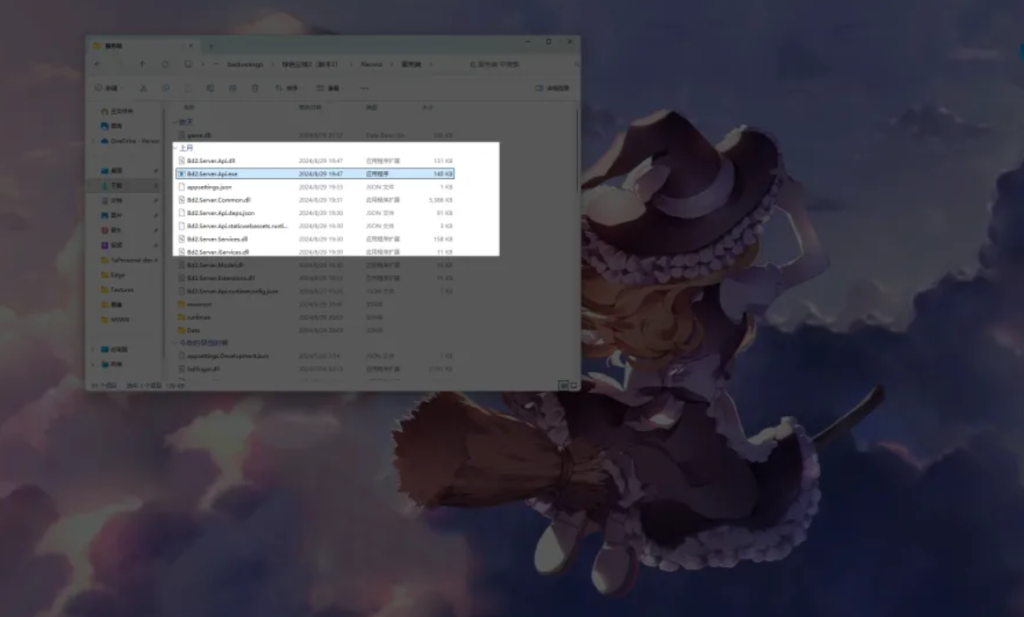Collapse the earlier this year group

tap(176, 343)
